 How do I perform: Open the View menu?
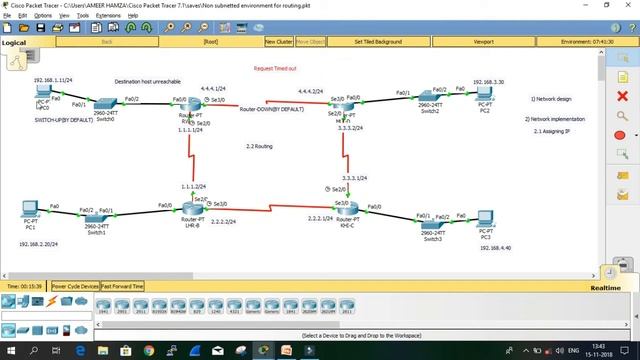pyautogui.click(x=64, y=16)
